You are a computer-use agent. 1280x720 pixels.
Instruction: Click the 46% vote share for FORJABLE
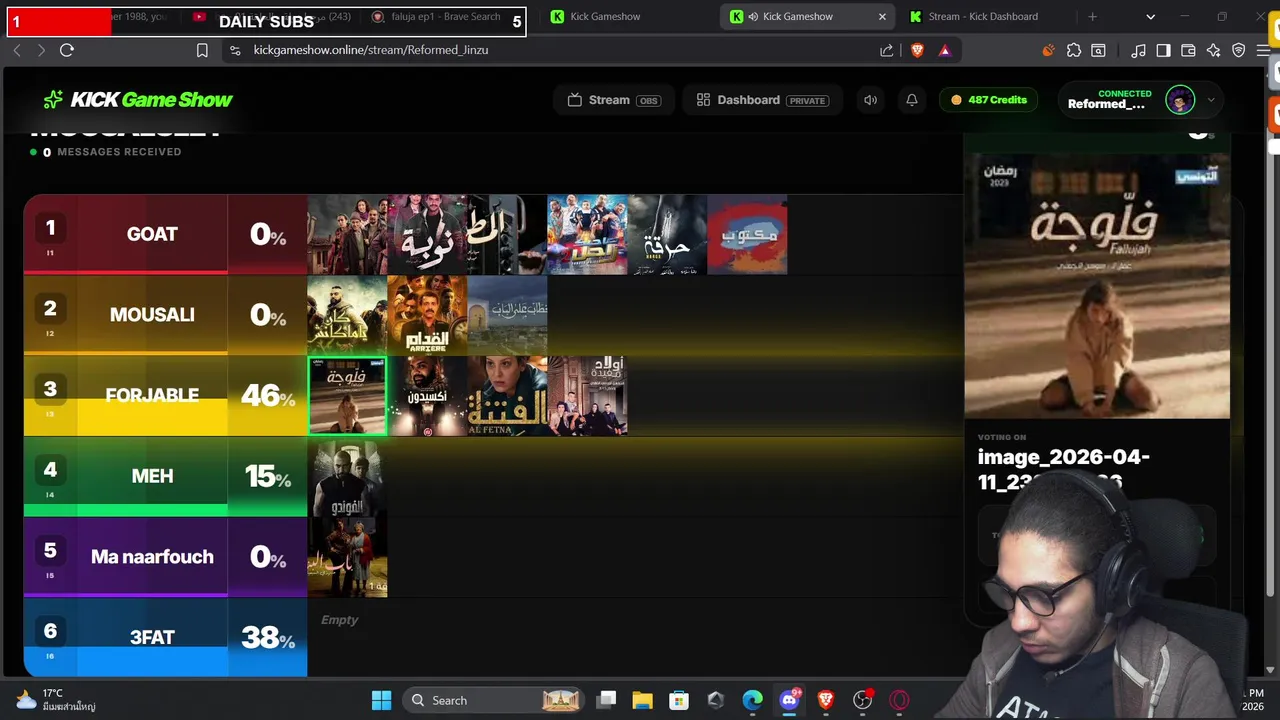click(267, 396)
